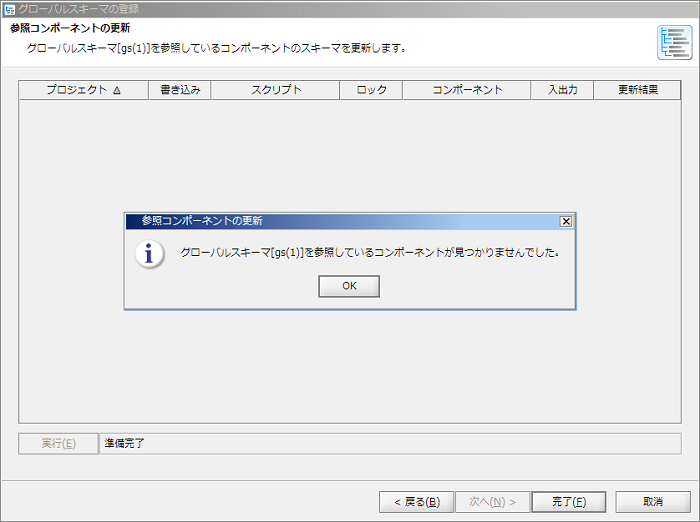This screenshot has height=522, width=700.
Task: Go back with the 戻る(B) button
Action: (x=416, y=501)
